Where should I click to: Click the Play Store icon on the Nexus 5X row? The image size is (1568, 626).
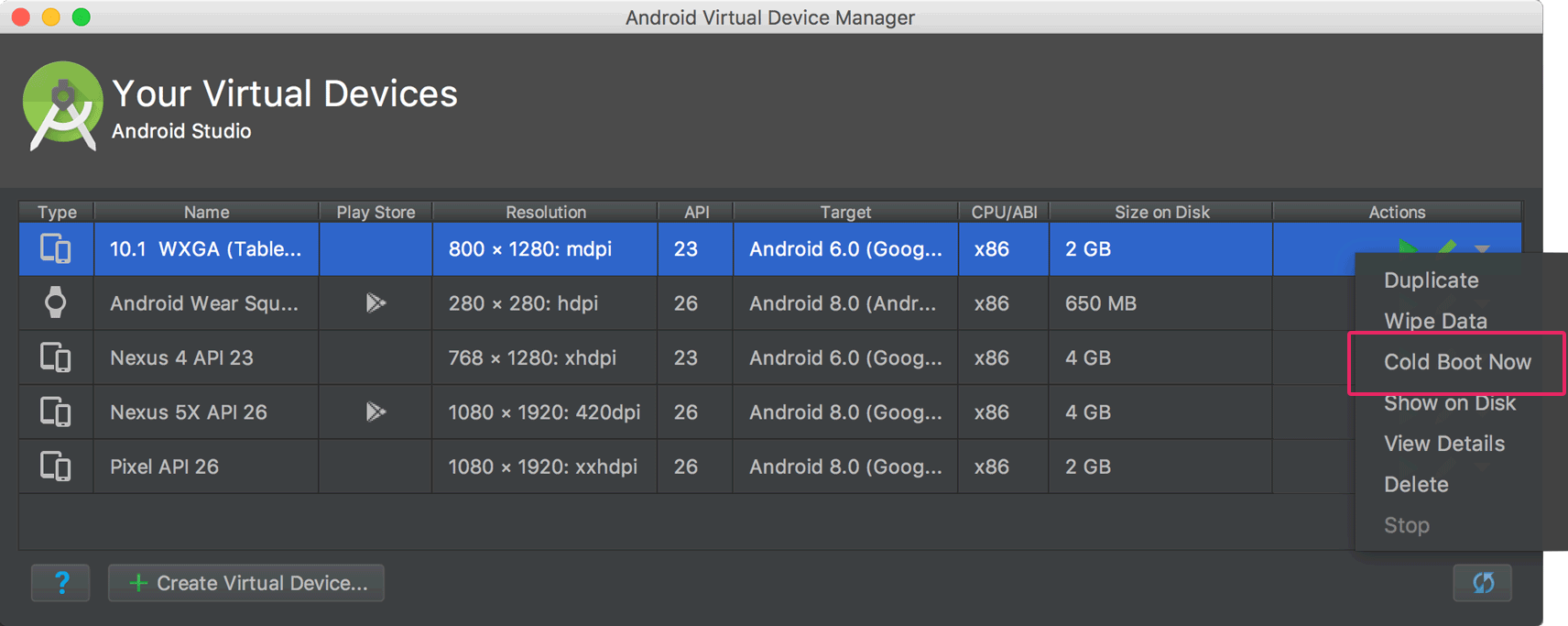tap(376, 412)
